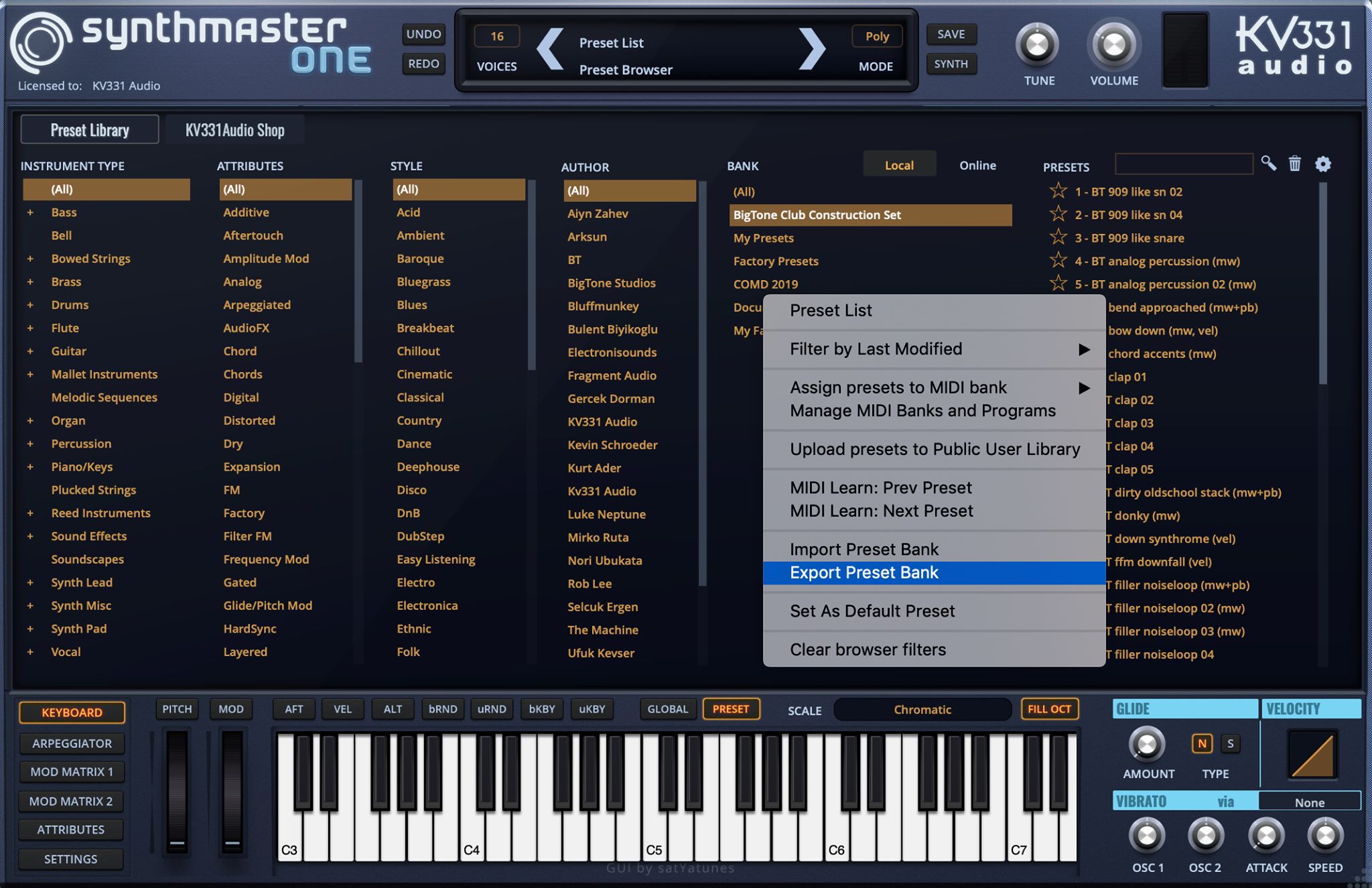Click the trash delete preset icon

pyautogui.click(x=1294, y=164)
